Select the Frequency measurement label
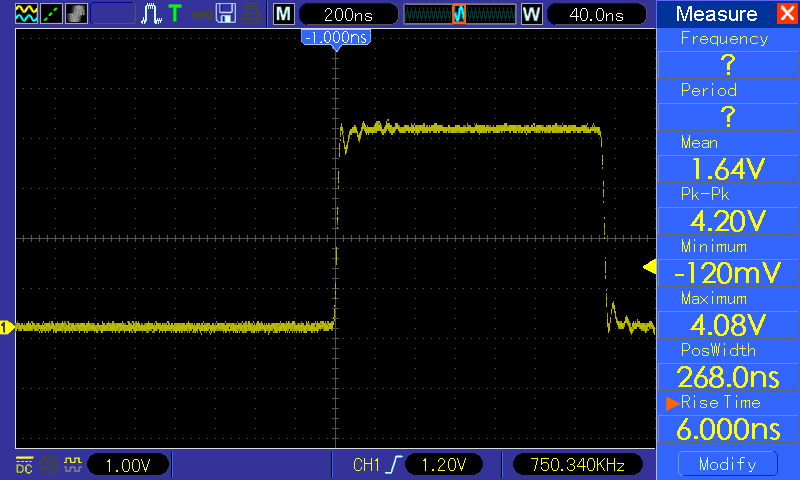Image resolution: width=800 pixels, height=480 pixels. [724, 39]
